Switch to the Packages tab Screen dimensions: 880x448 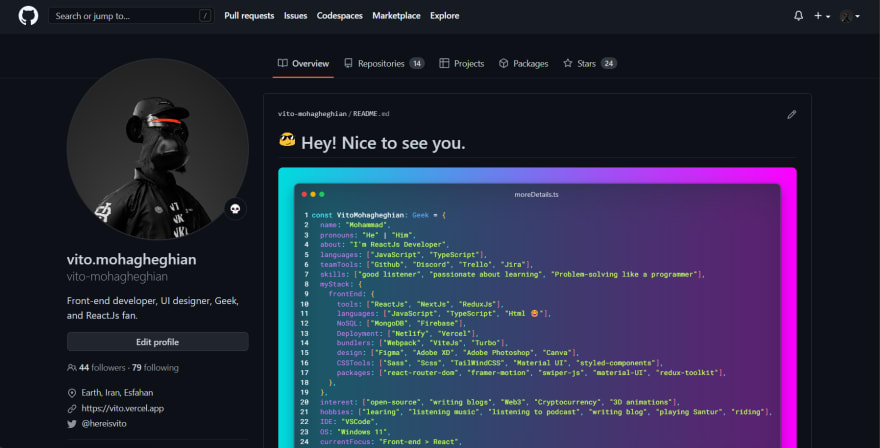(x=523, y=63)
